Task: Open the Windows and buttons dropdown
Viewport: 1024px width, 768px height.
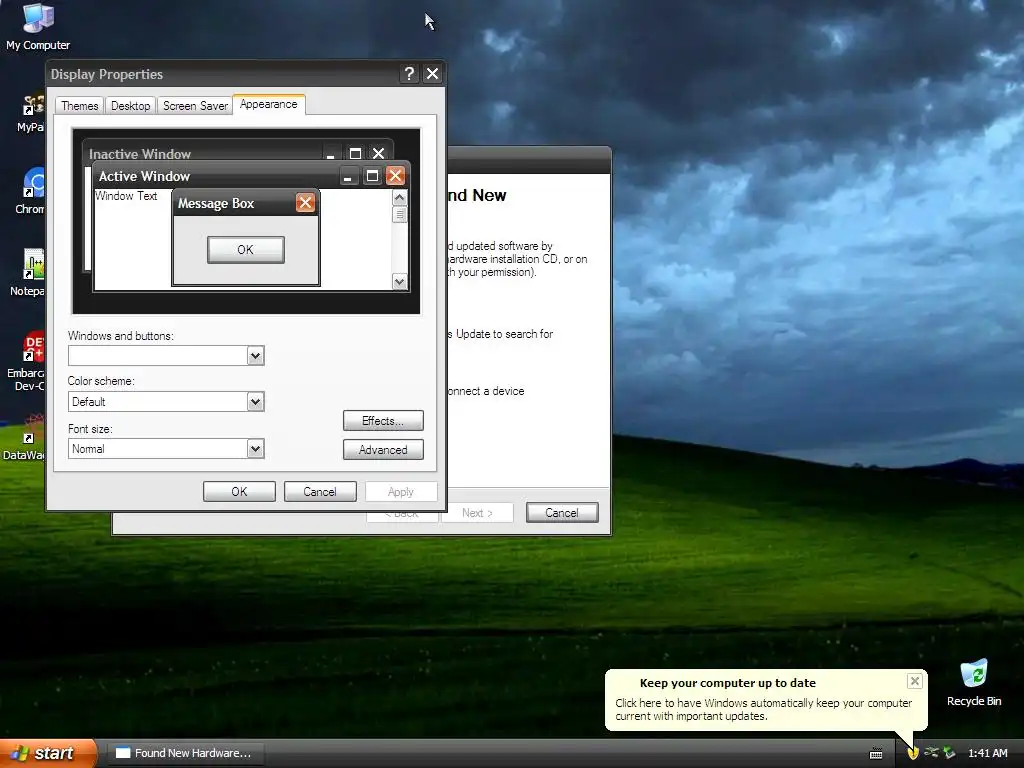Action: click(x=255, y=356)
